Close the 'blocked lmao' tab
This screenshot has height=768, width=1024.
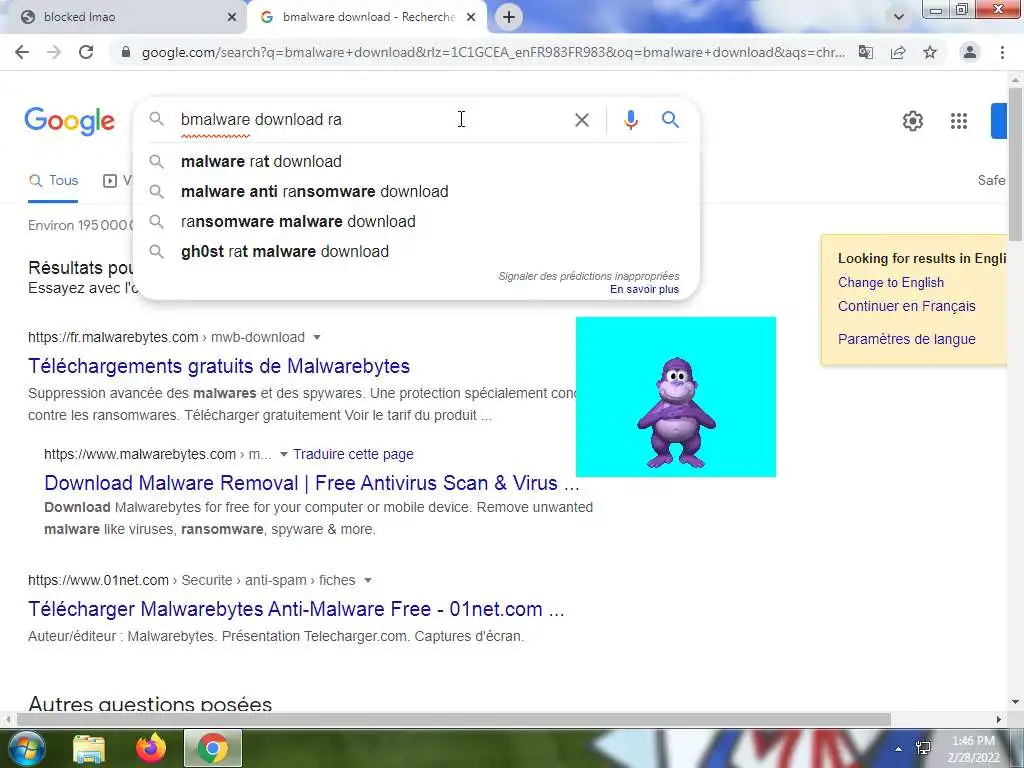coord(231,18)
